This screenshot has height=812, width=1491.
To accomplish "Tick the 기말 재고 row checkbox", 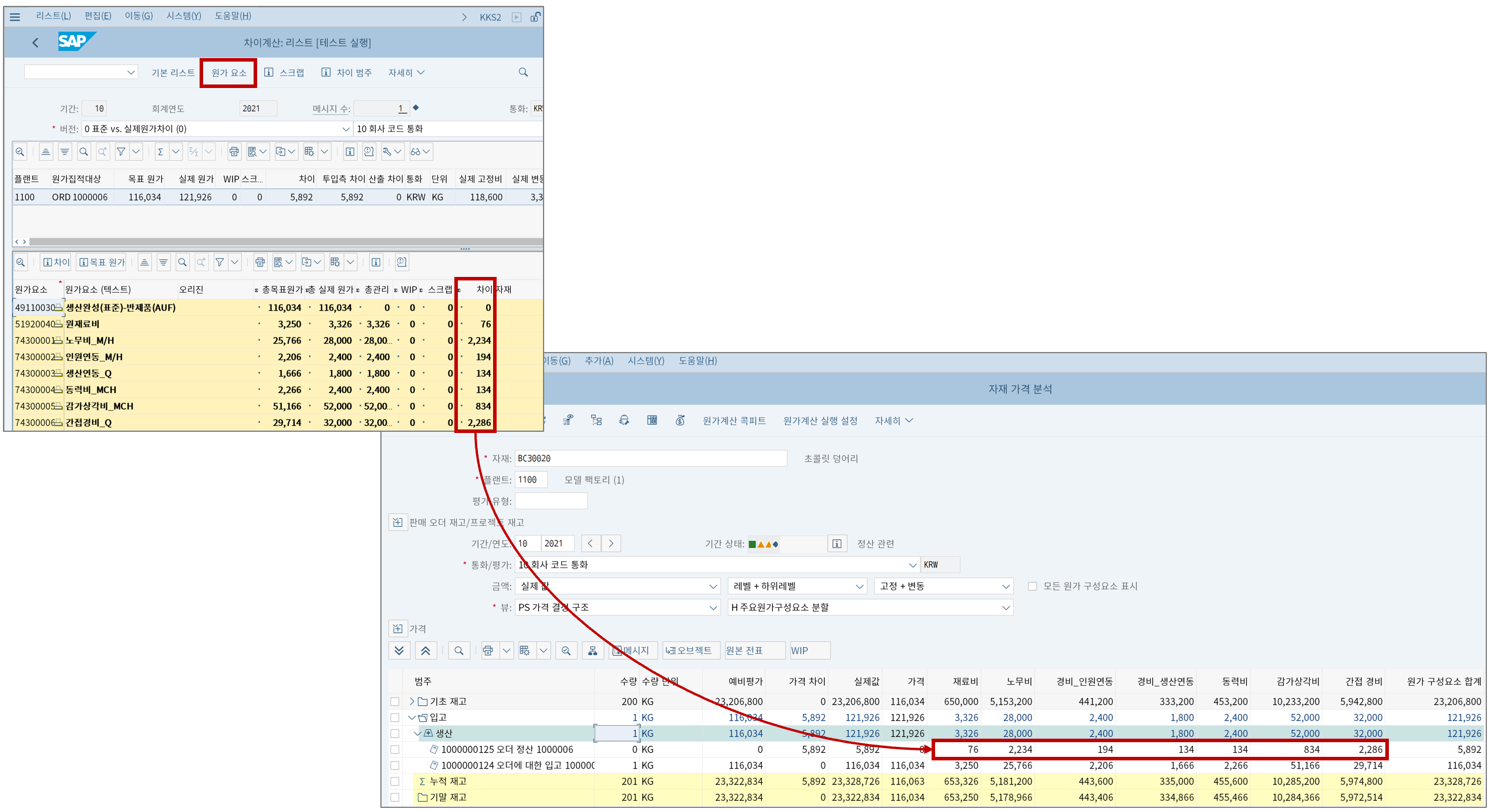I will 395,797.
